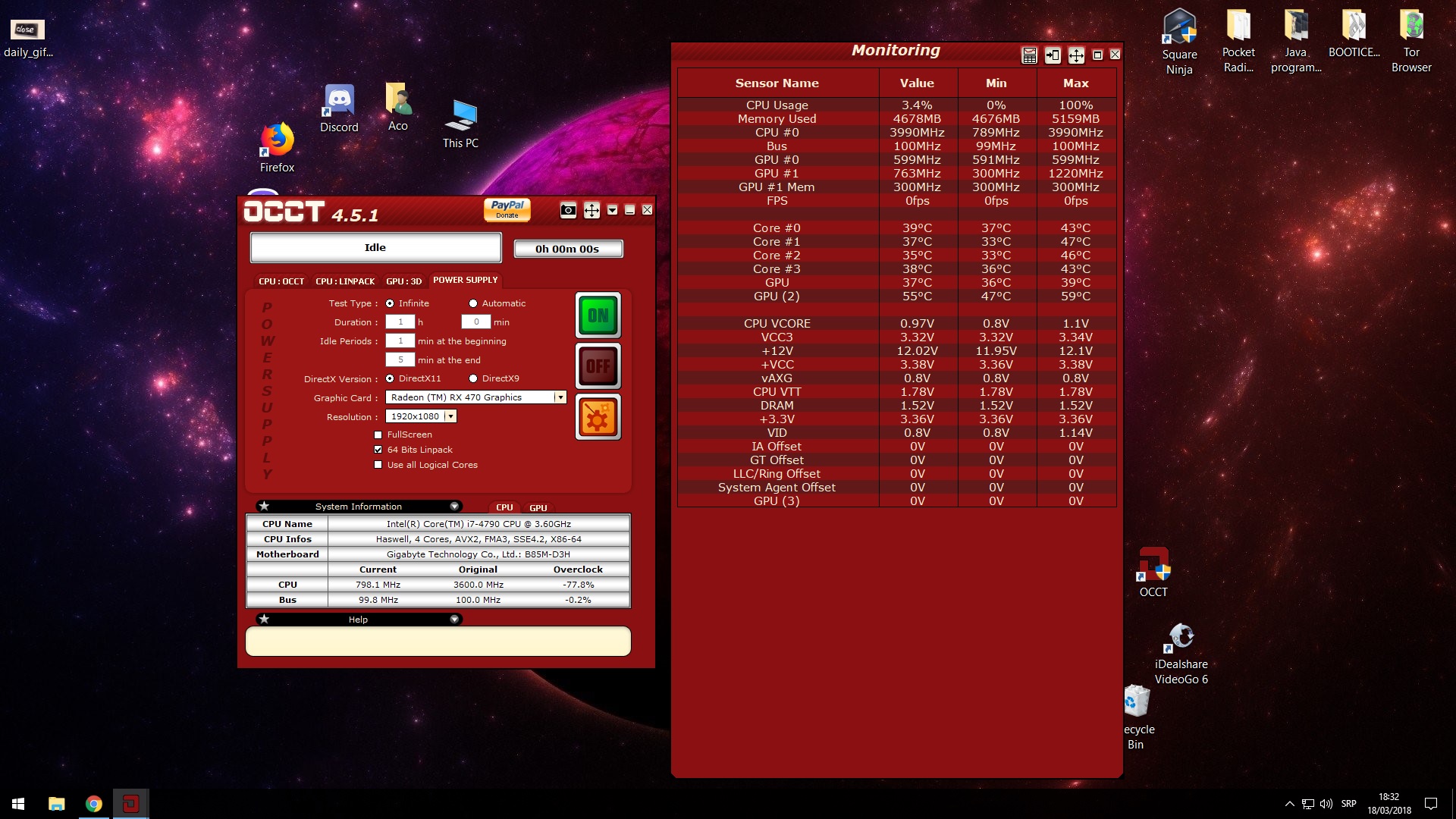Open the Windows Start menu

pos(18,804)
